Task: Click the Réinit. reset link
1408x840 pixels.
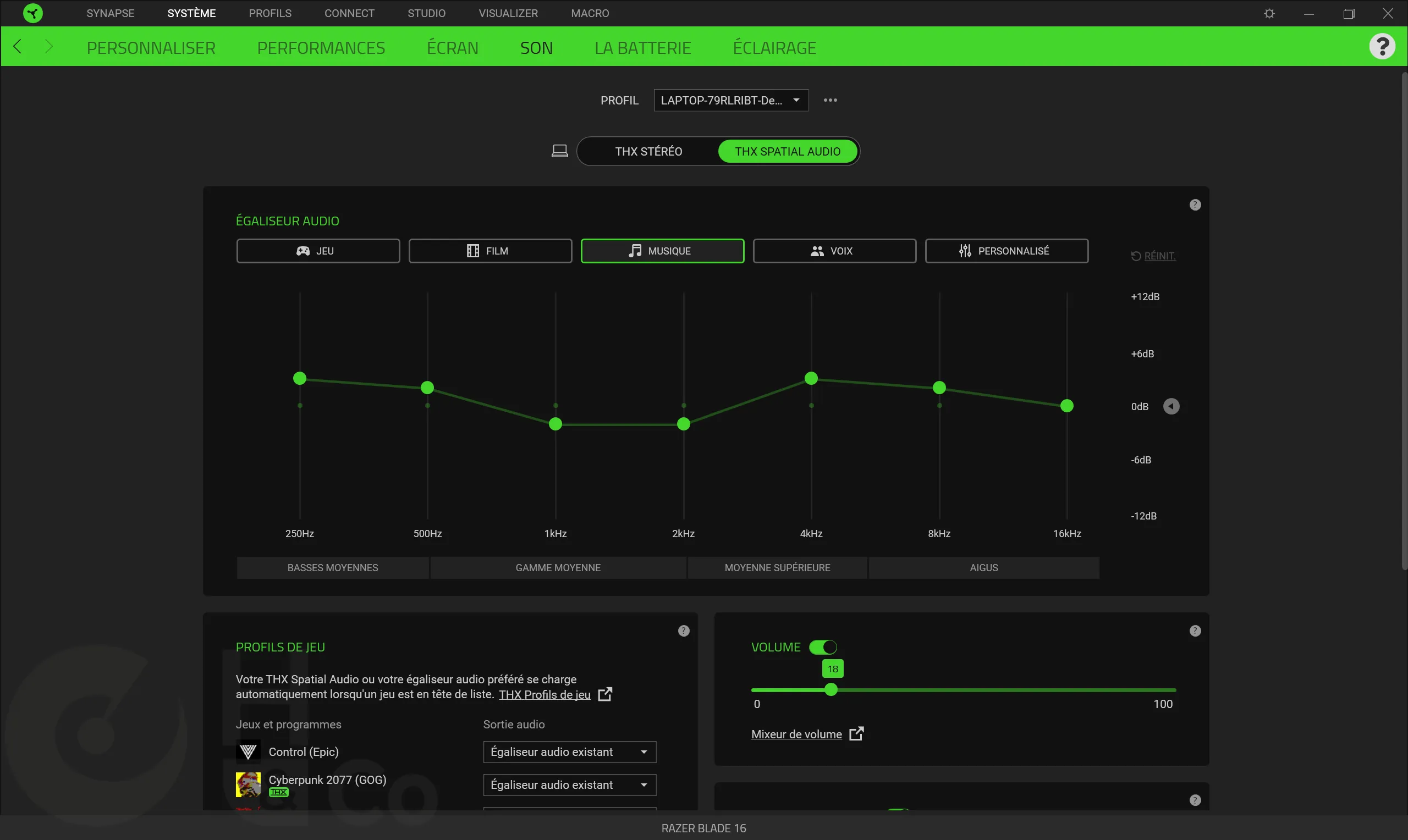Action: tap(1153, 256)
